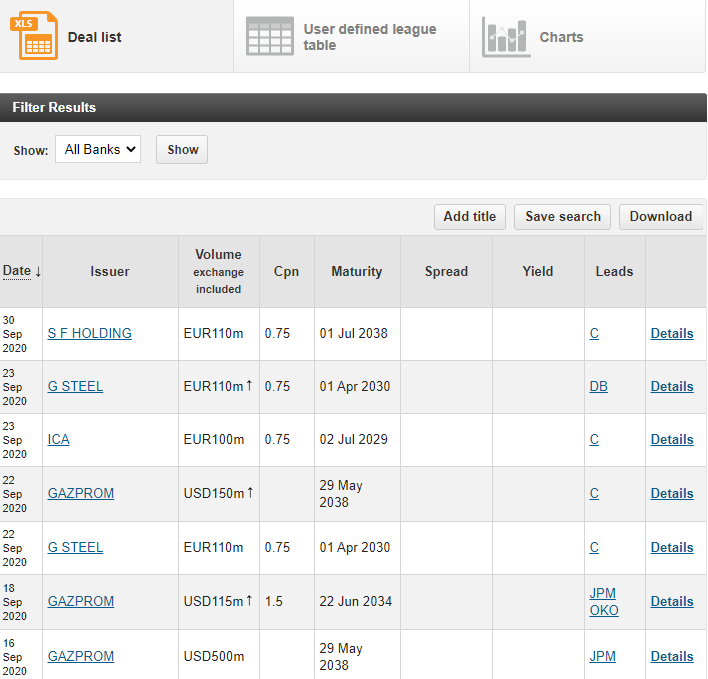This screenshot has width=708, height=679.
Task: Open the S F HOLDING issuer link
Action: tap(89, 333)
